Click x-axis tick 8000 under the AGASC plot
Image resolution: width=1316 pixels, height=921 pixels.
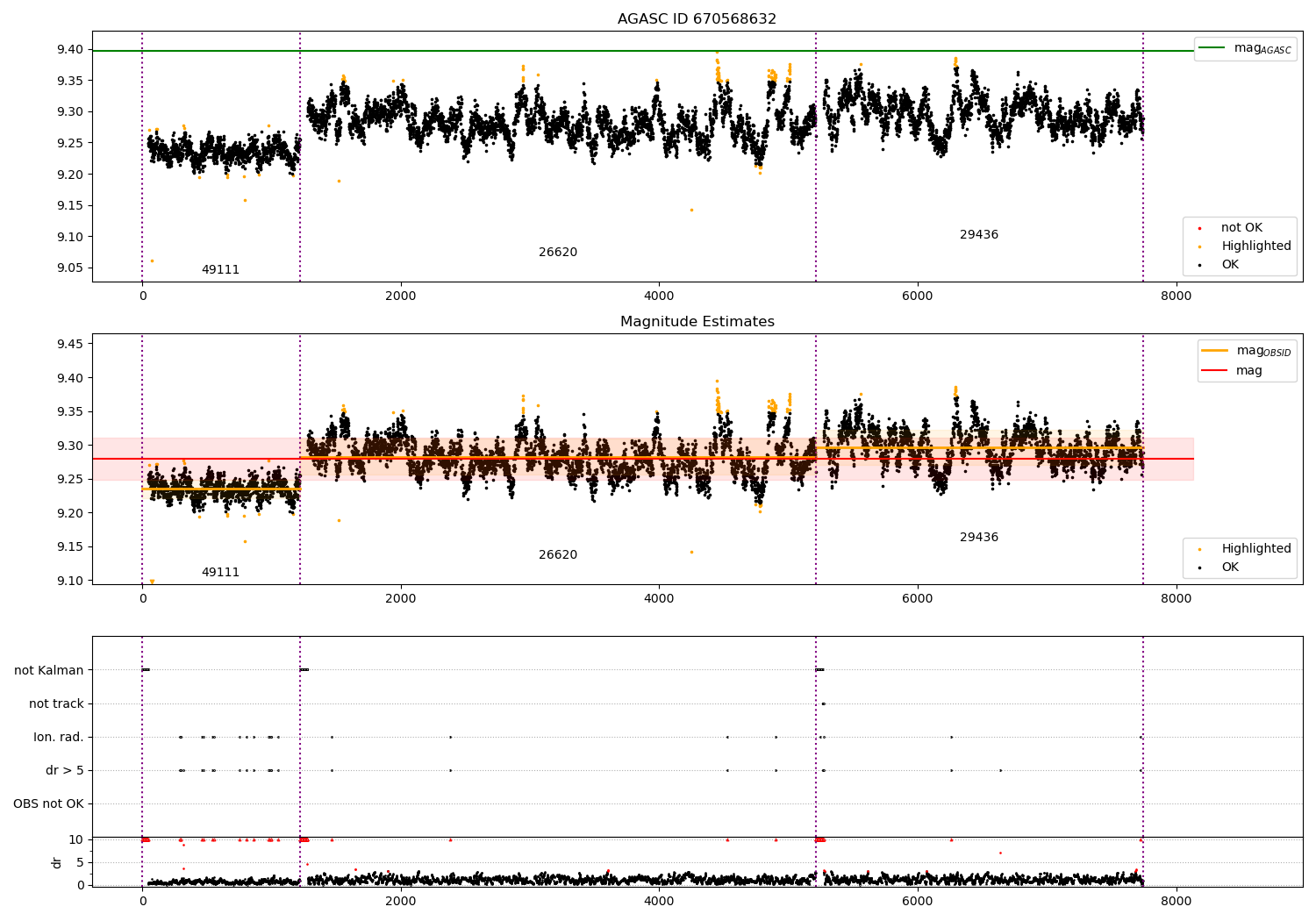tap(1176, 296)
